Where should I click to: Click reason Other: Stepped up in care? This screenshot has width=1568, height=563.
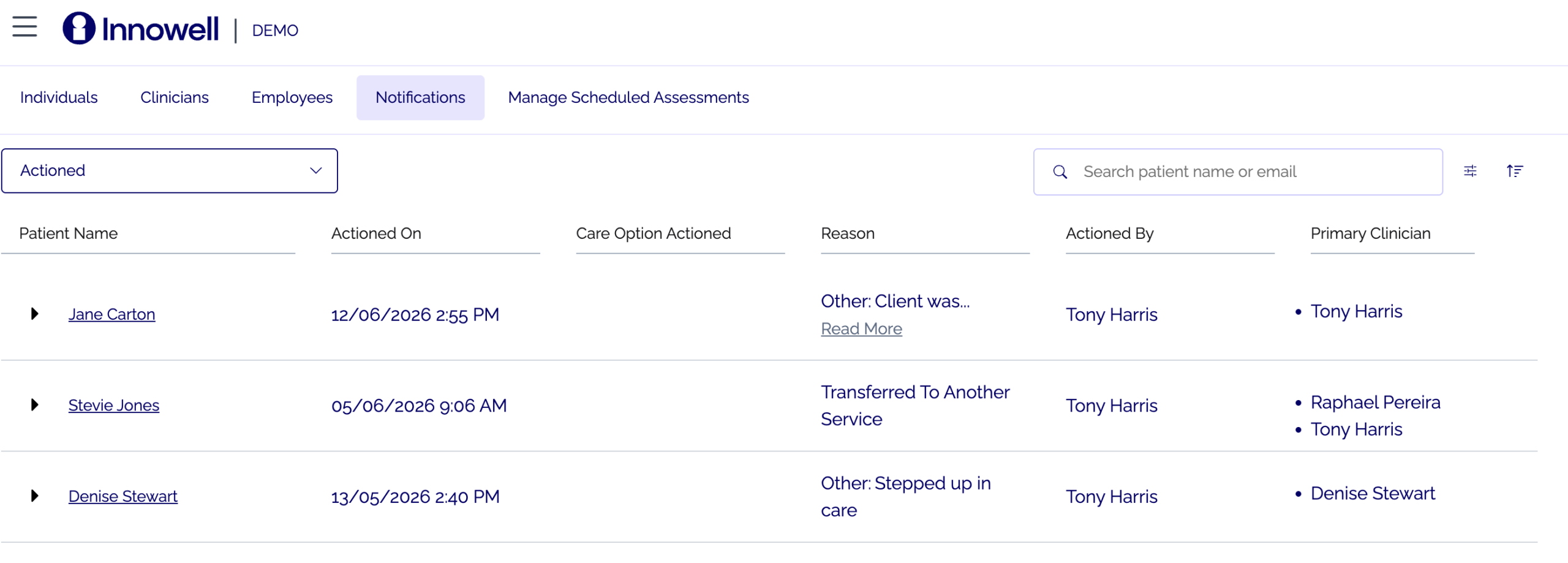[x=905, y=497]
